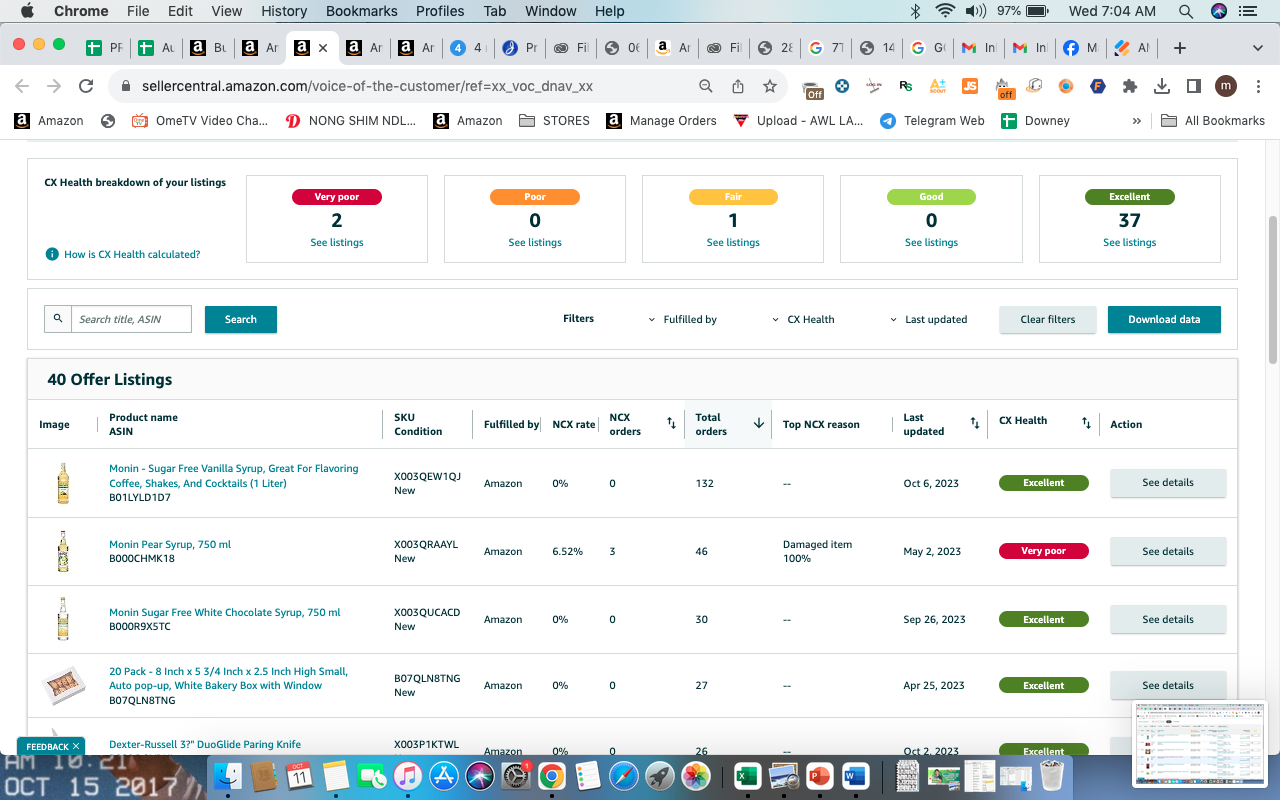The height and width of the screenshot is (800, 1280).
Task: Open Microsoft Word from the Dock
Action: pos(855,775)
